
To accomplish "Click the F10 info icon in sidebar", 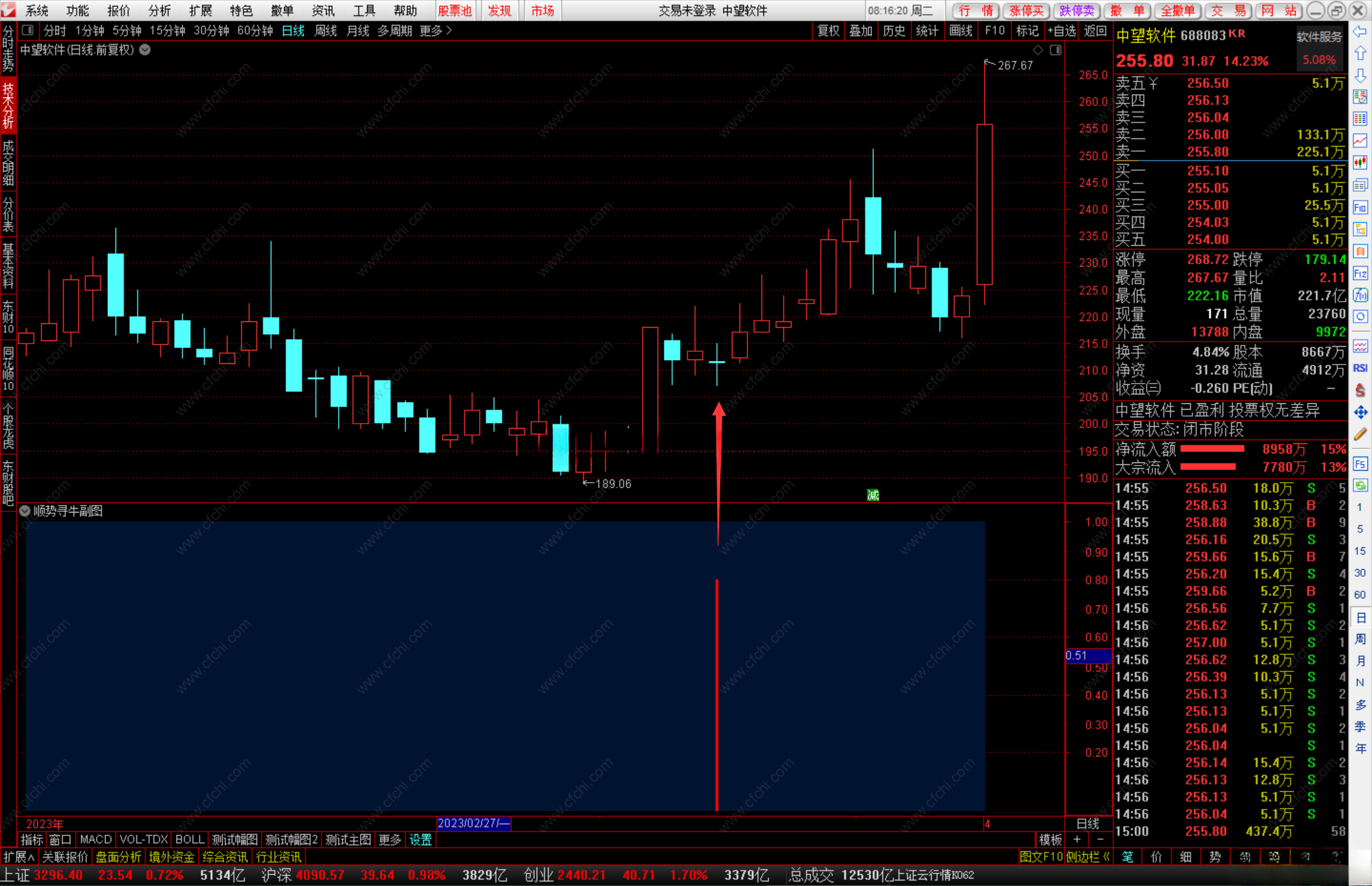I will pos(1360,208).
